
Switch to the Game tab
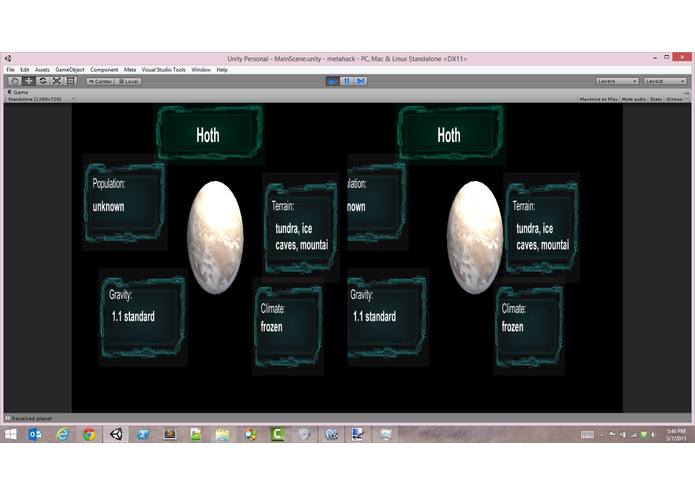point(18,92)
